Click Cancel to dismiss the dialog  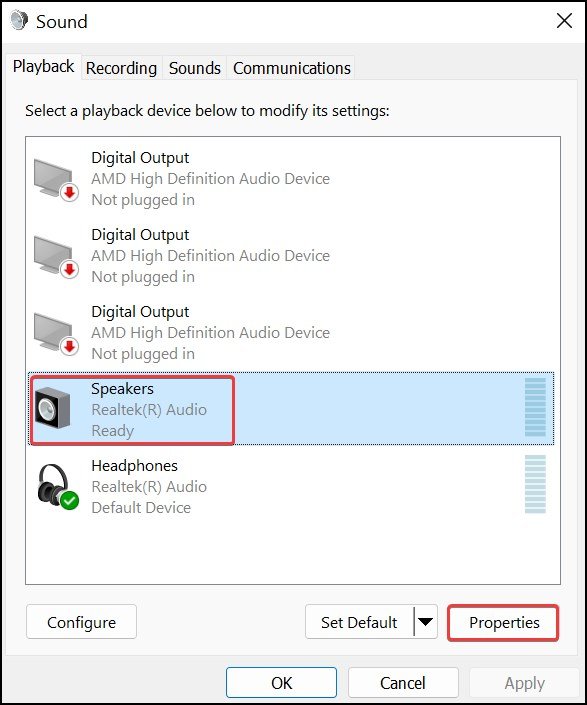(x=403, y=683)
